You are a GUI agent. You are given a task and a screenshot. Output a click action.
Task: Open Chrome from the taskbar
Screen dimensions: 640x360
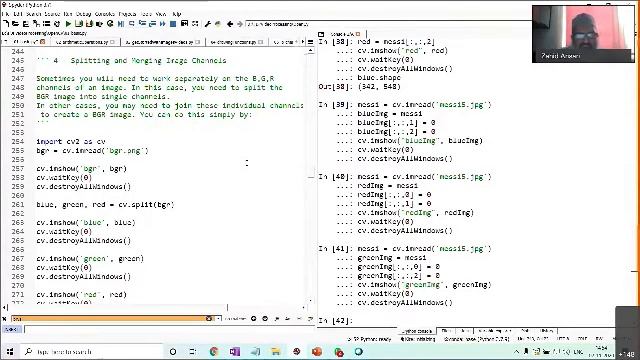coord(214,351)
